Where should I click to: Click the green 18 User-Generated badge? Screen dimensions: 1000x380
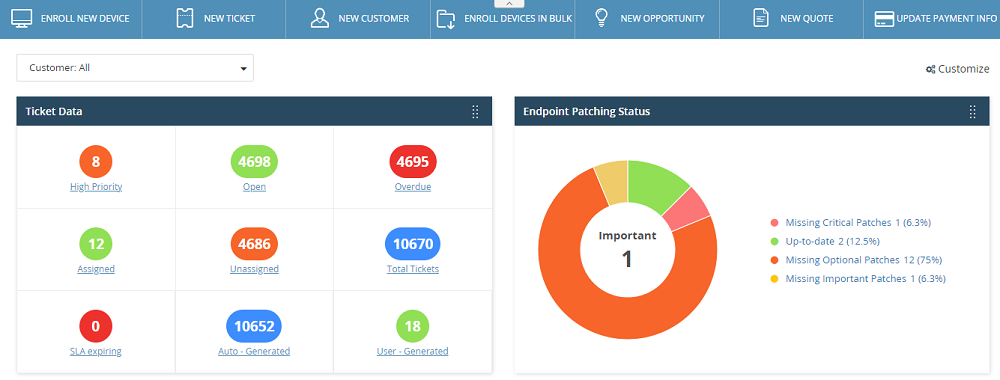pos(413,326)
